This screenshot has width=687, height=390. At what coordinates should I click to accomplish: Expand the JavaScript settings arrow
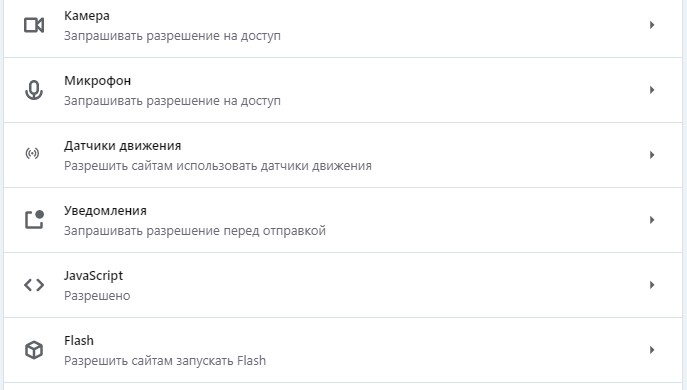[x=652, y=285]
